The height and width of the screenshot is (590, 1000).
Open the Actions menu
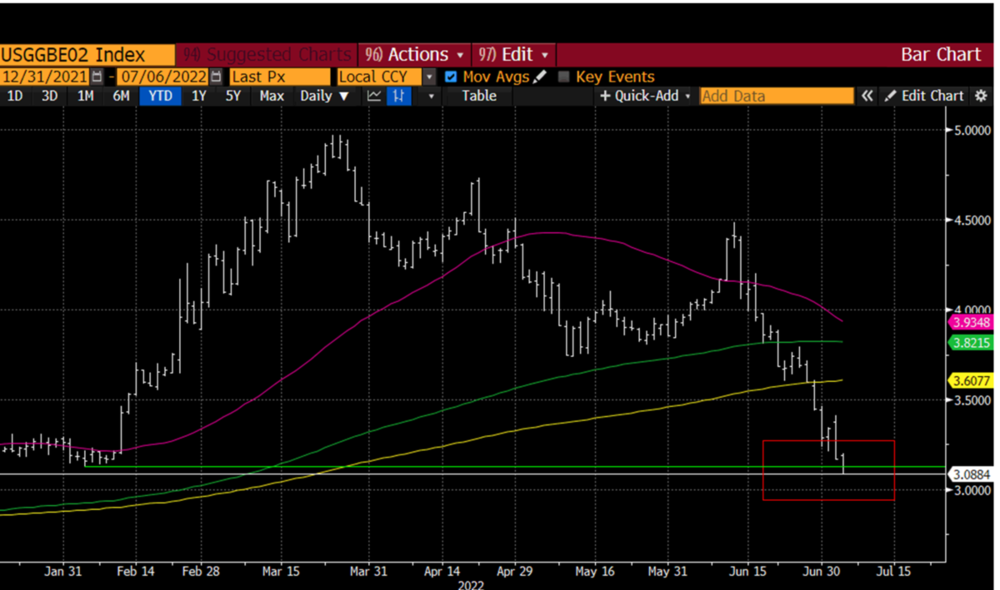pos(413,55)
